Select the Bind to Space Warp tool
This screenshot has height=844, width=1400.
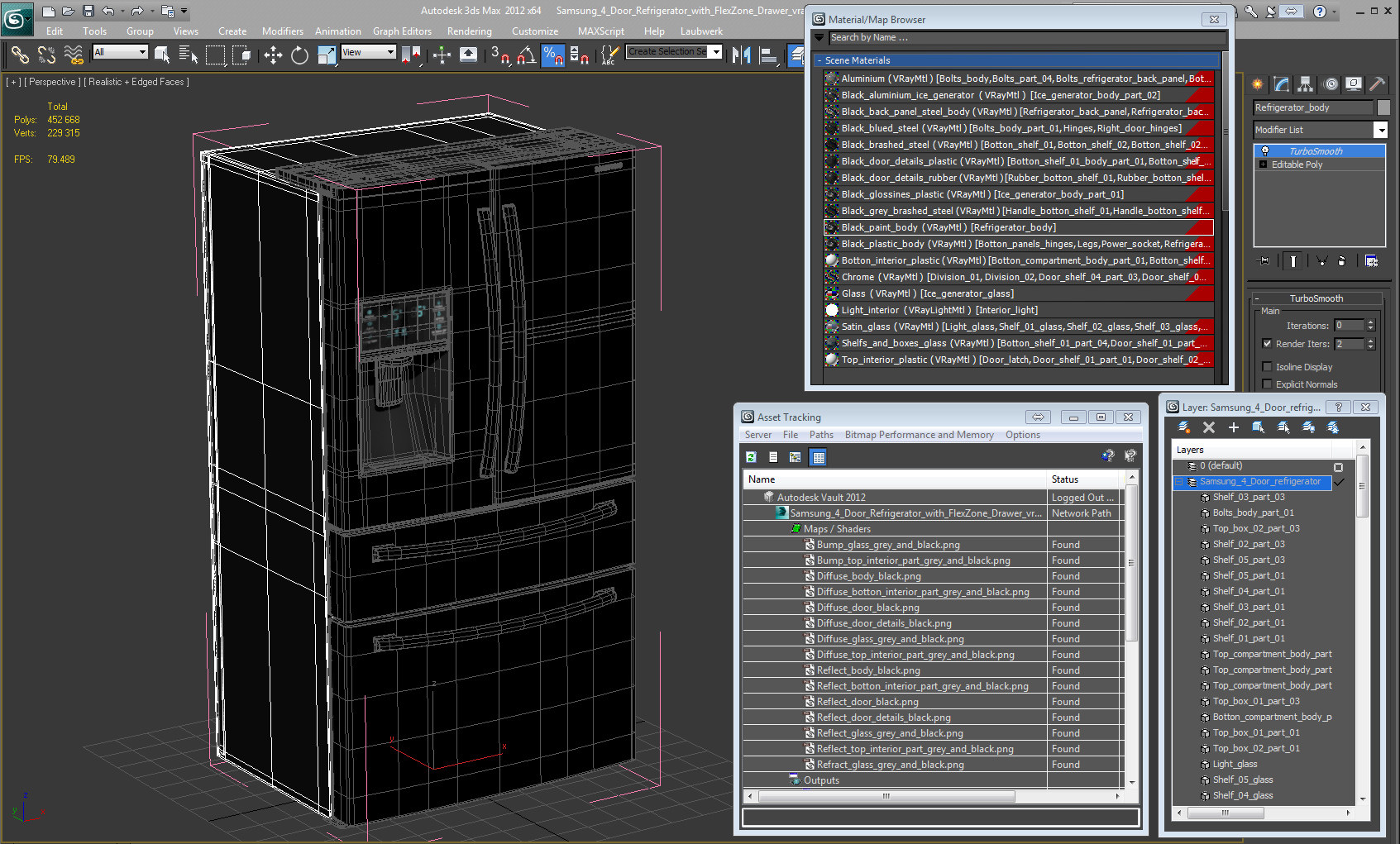point(74,55)
